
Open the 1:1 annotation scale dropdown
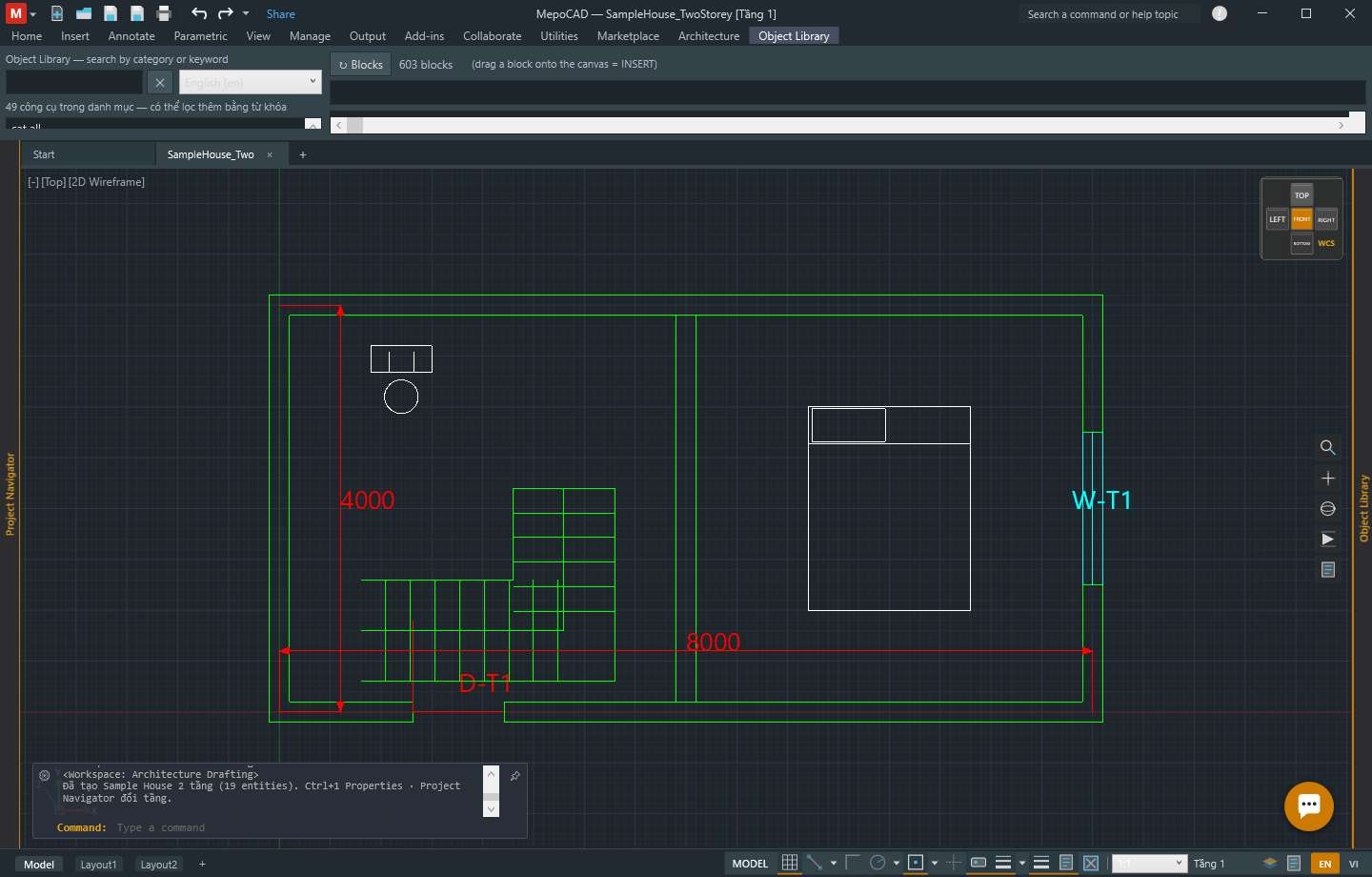pos(1150,864)
